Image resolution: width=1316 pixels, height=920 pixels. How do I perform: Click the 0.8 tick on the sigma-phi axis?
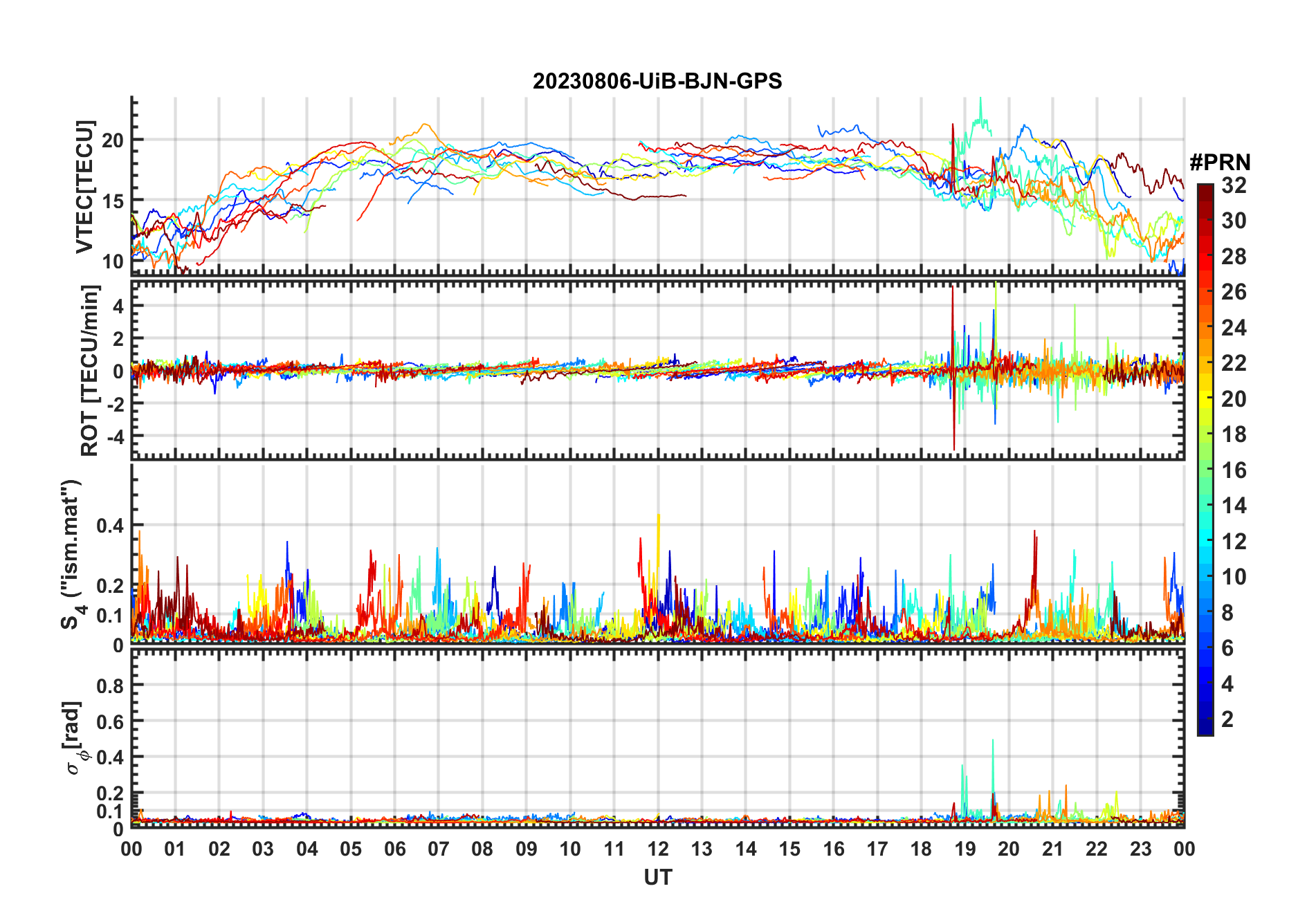[x=110, y=686]
